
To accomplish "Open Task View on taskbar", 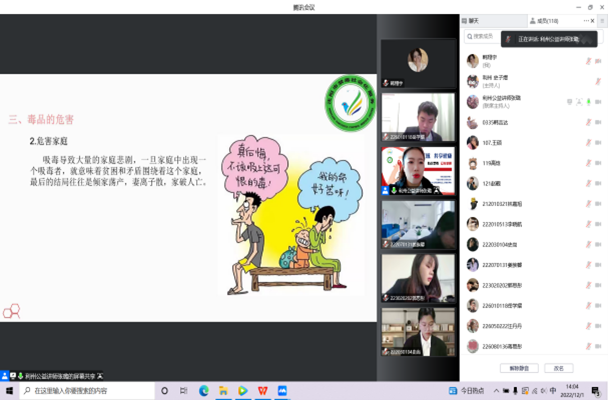I will pyautogui.click(x=183, y=390).
